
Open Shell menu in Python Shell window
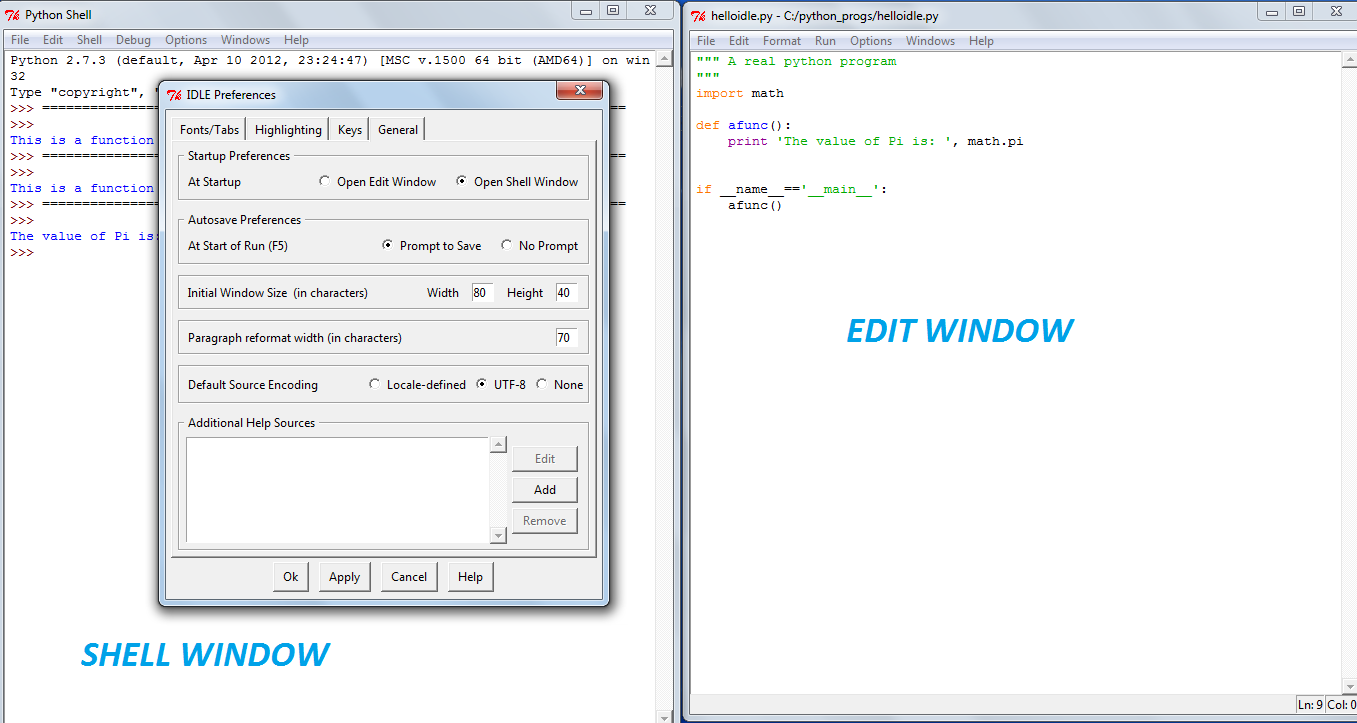click(x=90, y=40)
